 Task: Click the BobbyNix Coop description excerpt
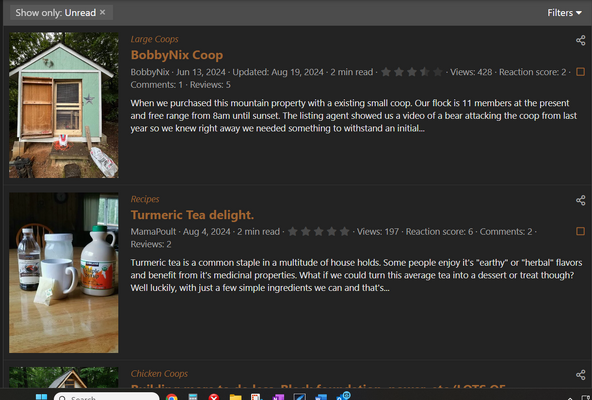(x=354, y=116)
